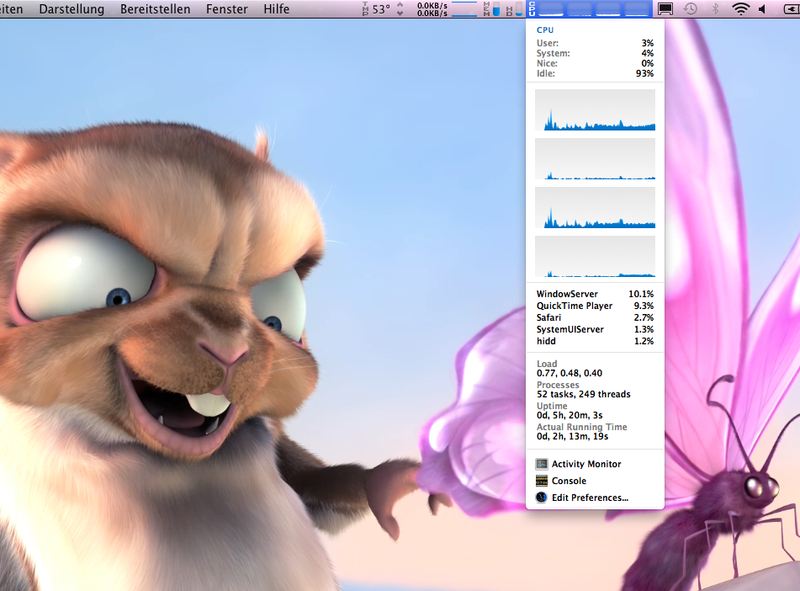The height and width of the screenshot is (591, 800).
Task: Choose Edit Preferences... menu entry
Action: coord(595,498)
